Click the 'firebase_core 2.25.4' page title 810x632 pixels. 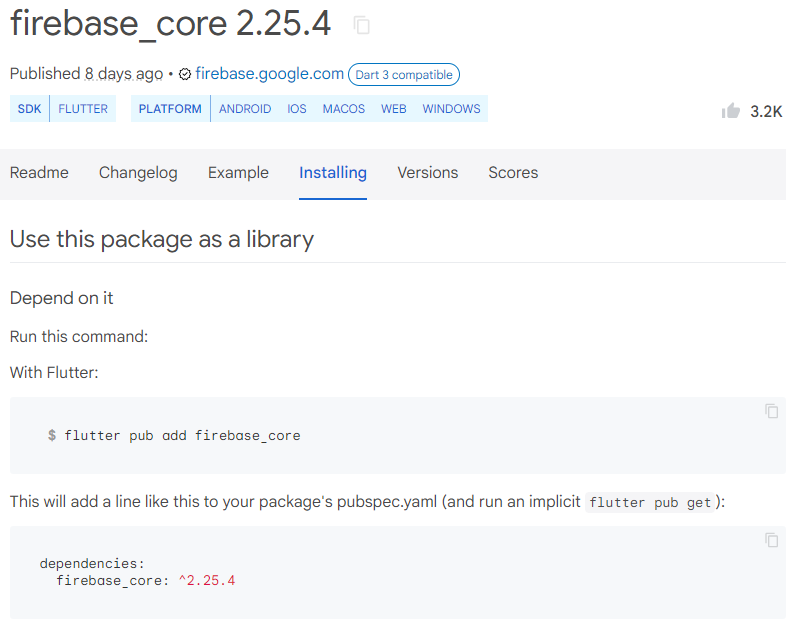[170, 23]
